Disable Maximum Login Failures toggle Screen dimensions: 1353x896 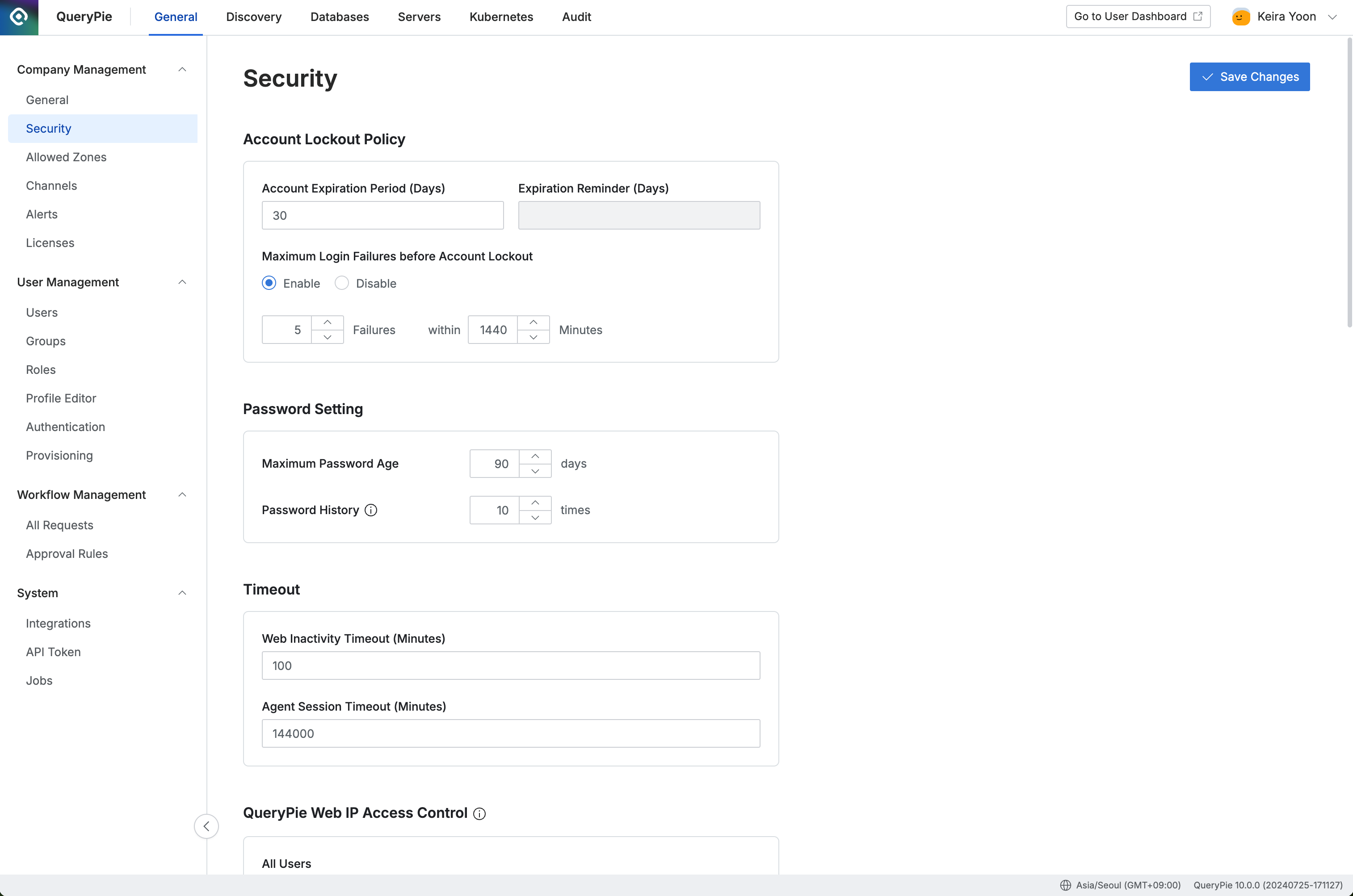[x=341, y=284]
